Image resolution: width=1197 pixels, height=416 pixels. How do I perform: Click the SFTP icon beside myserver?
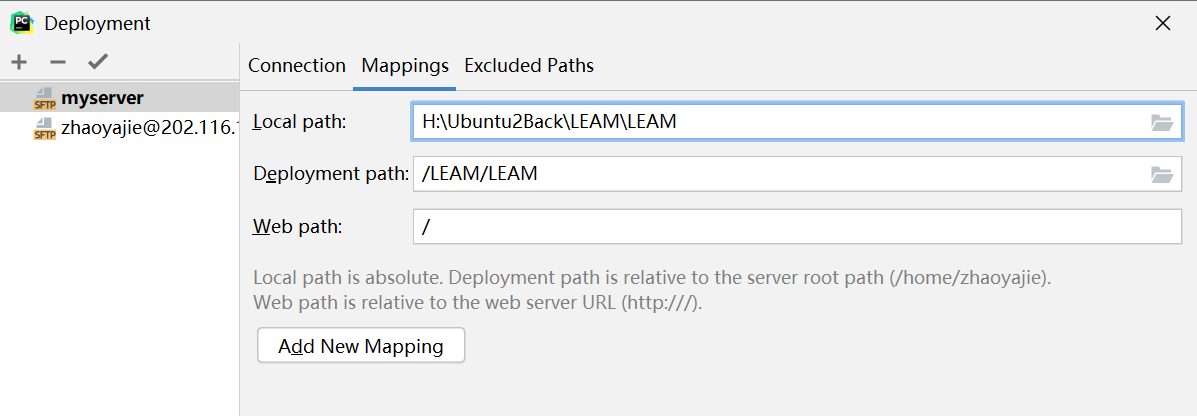pyautogui.click(x=44, y=98)
